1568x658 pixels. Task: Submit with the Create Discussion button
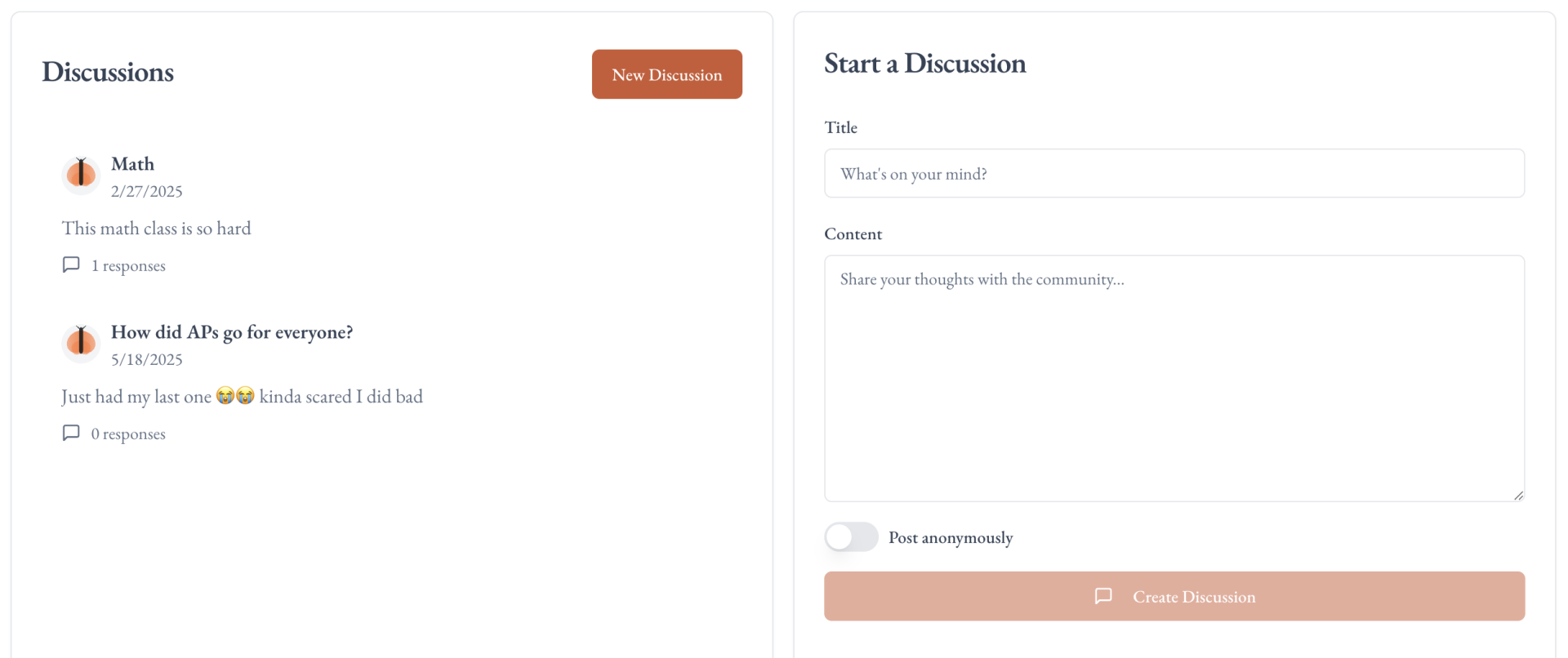[1174, 596]
